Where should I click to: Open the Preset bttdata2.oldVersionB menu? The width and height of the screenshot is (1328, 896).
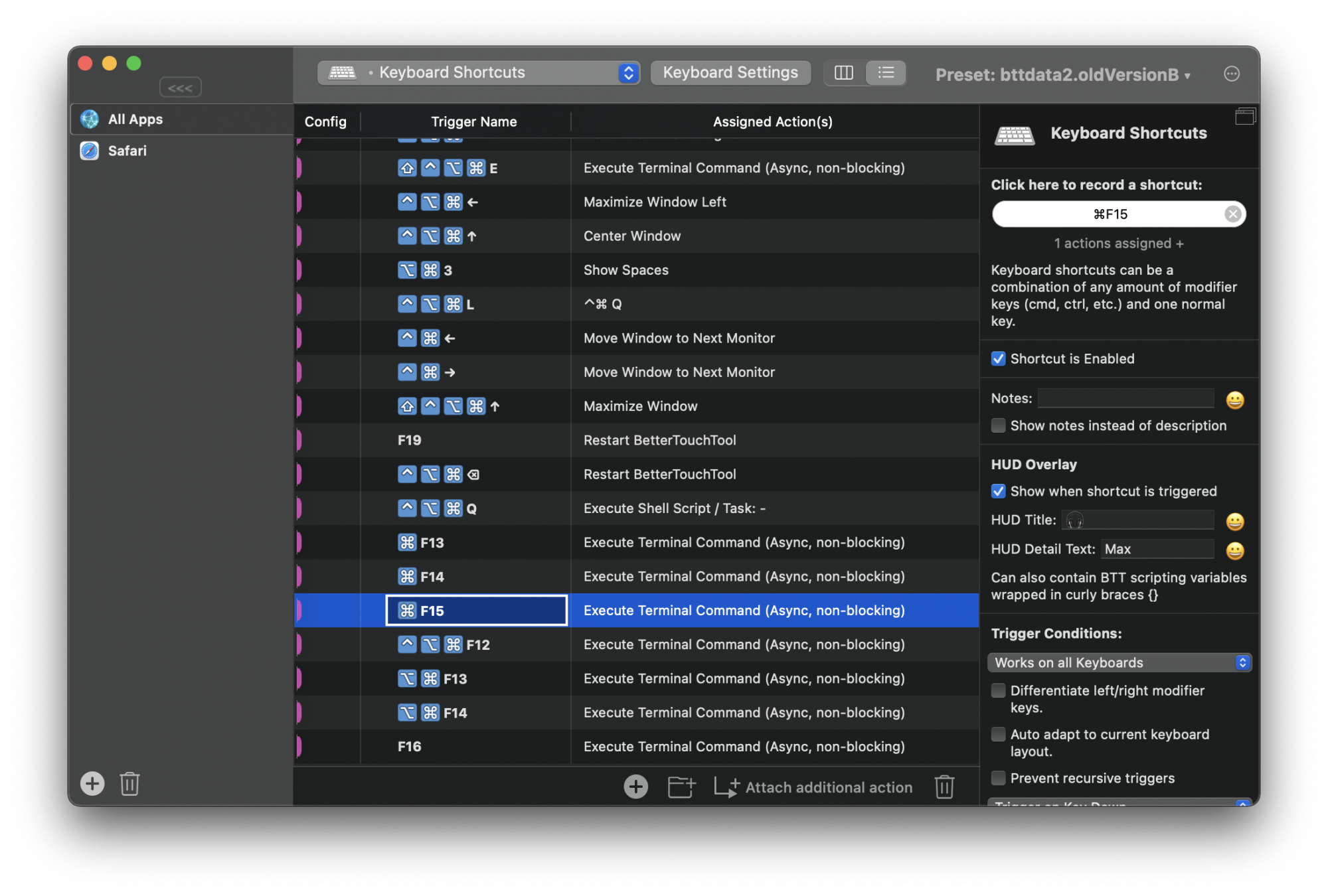[1062, 75]
